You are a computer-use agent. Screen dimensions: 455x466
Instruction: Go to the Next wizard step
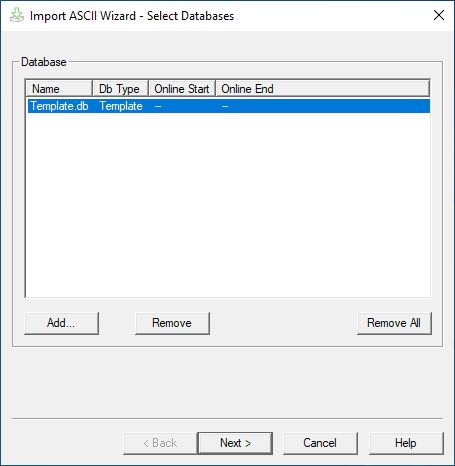point(235,443)
